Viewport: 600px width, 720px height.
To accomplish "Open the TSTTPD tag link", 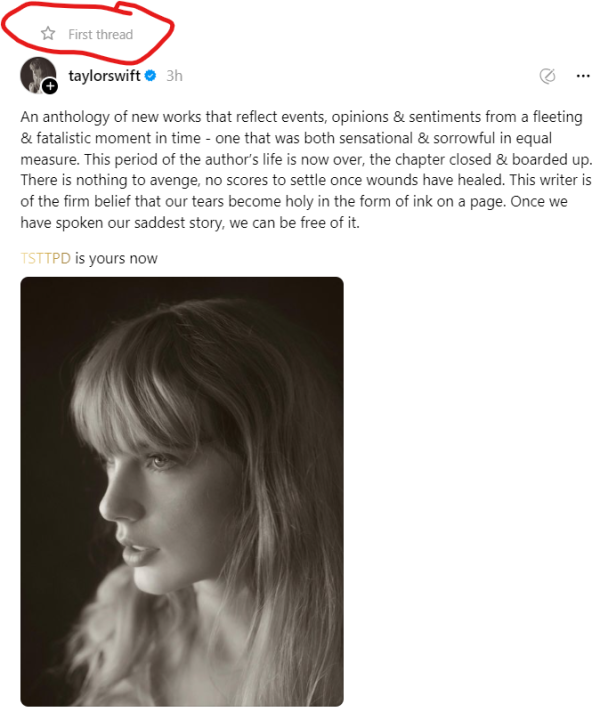I will point(45,258).
